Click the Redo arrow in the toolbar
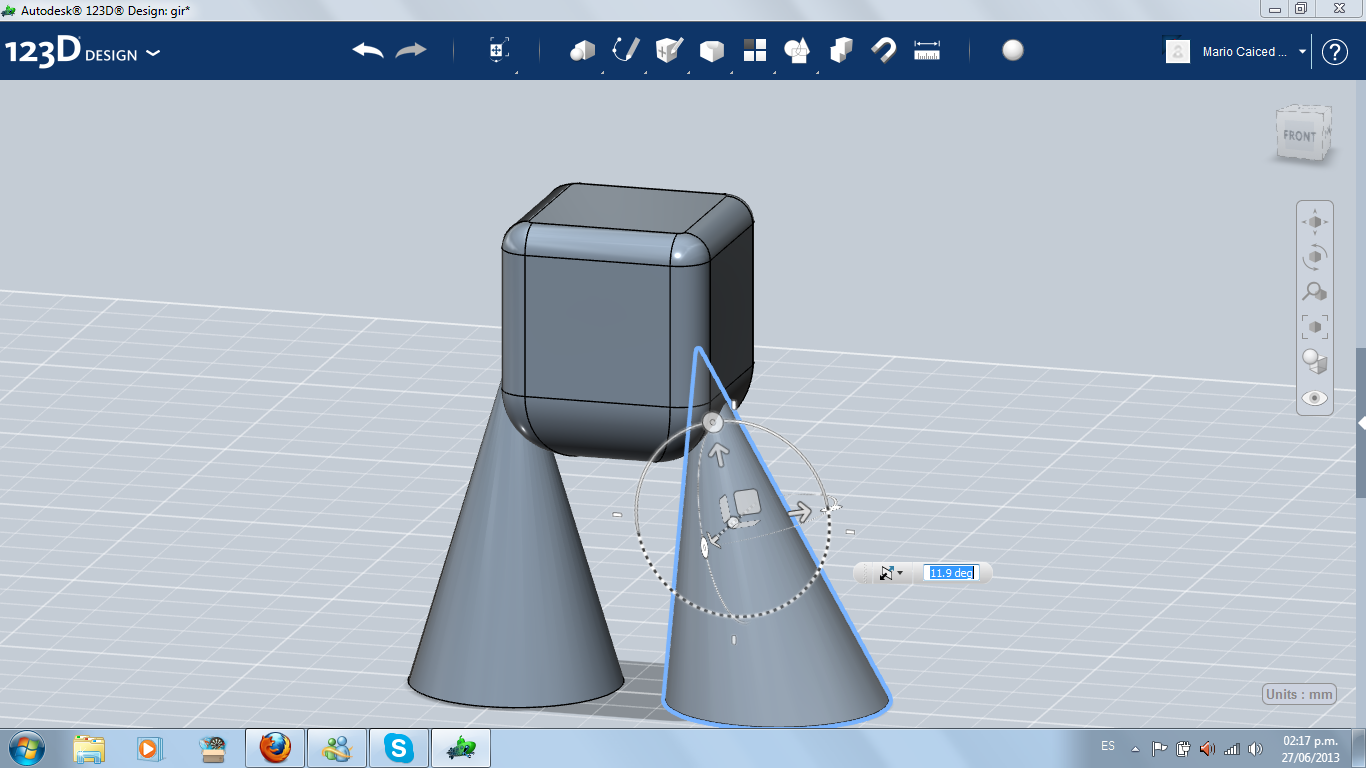 411,50
